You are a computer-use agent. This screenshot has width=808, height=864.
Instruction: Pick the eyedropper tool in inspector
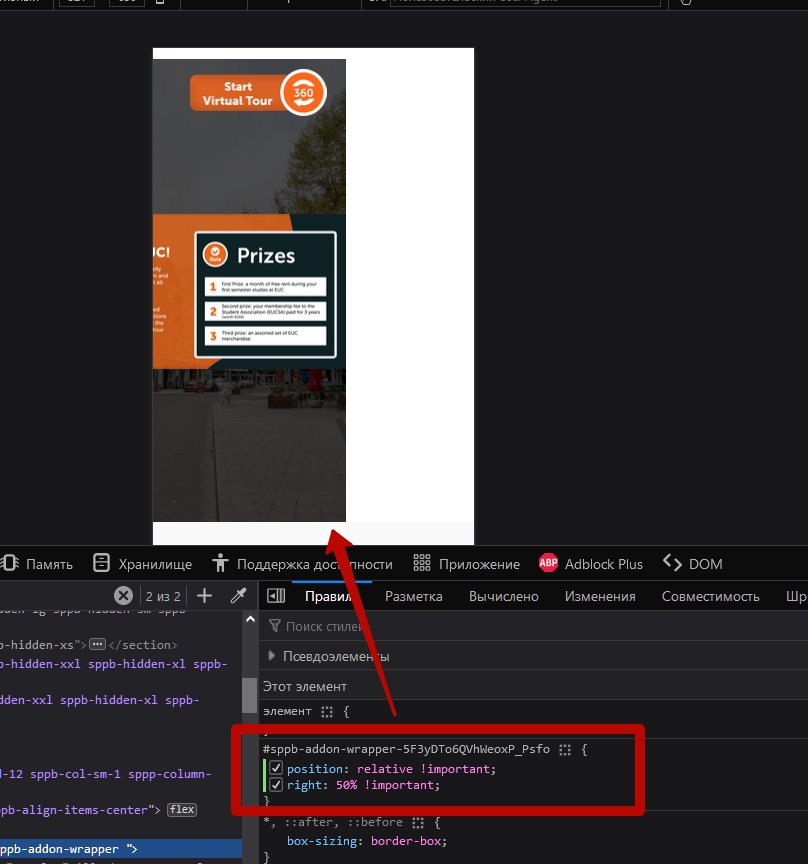(238, 596)
